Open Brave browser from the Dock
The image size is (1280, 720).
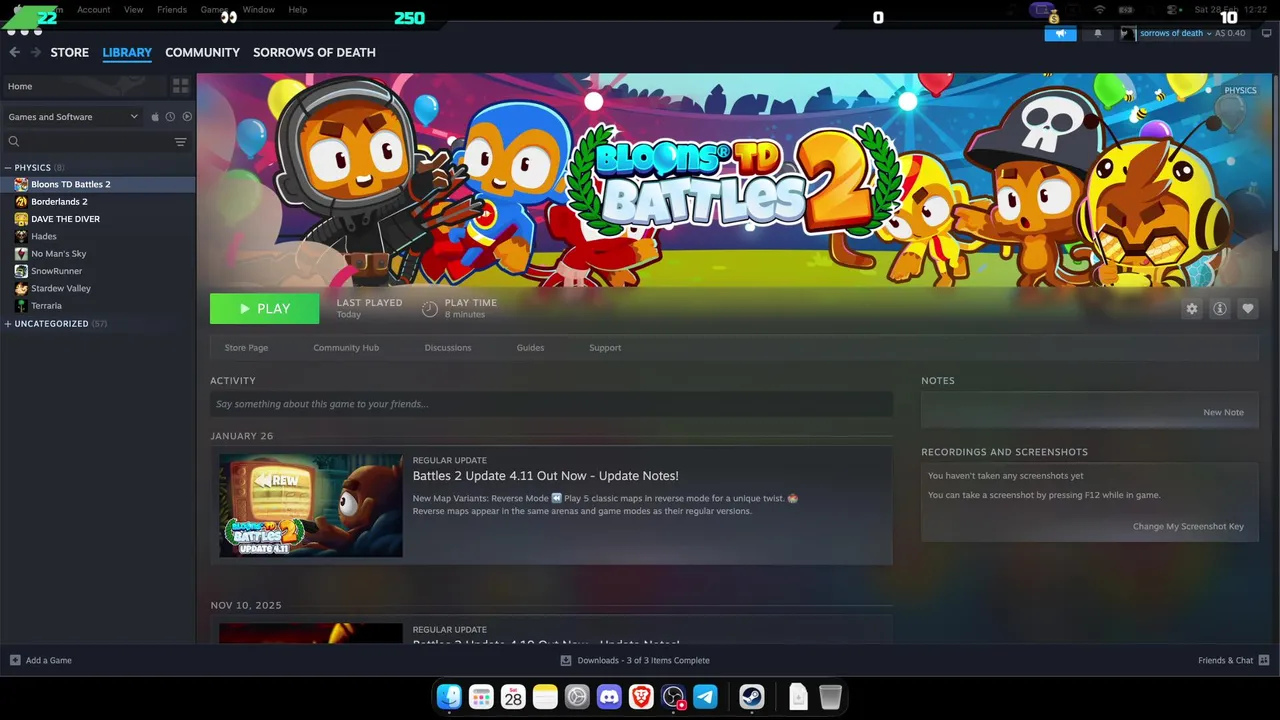[641, 697]
